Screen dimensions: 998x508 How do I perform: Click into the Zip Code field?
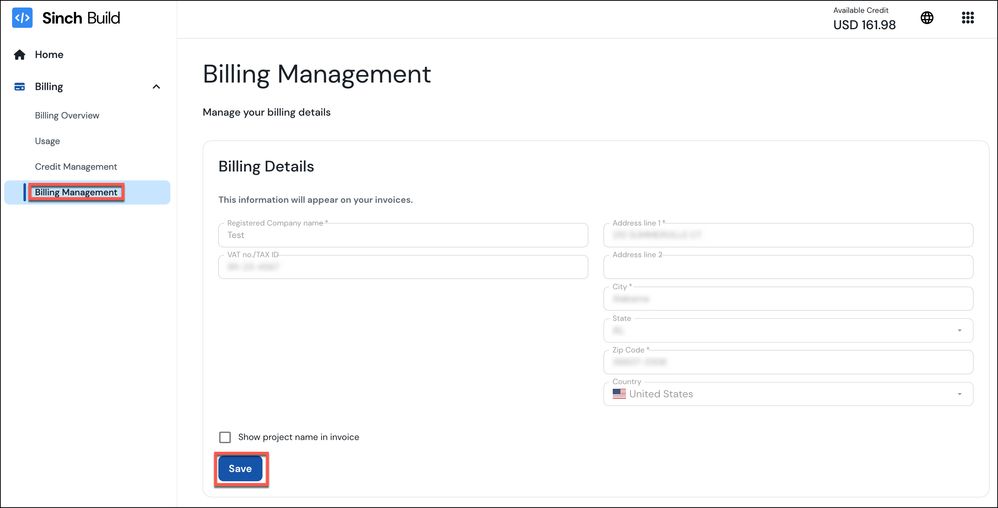tap(788, 362)
